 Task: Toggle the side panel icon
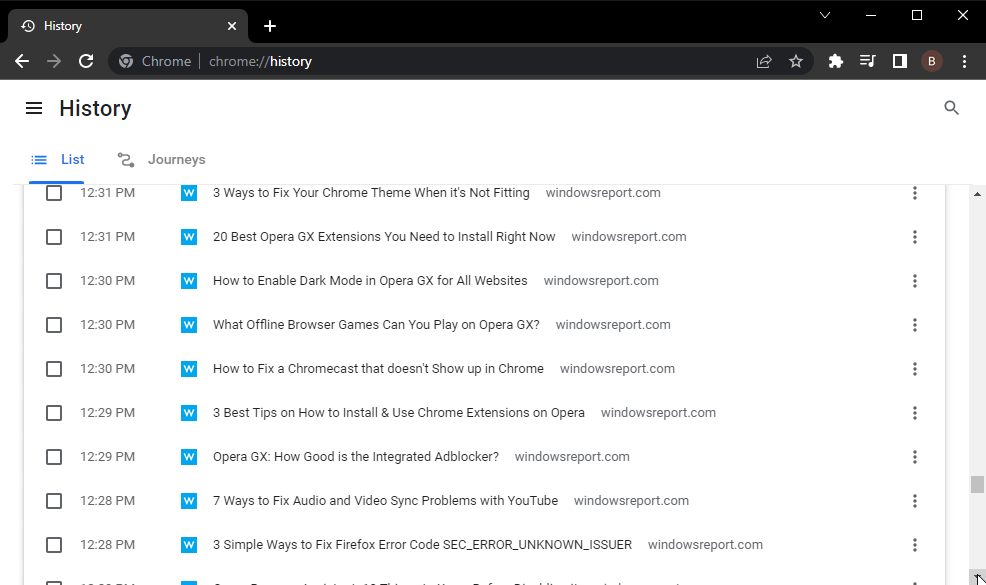900,61
